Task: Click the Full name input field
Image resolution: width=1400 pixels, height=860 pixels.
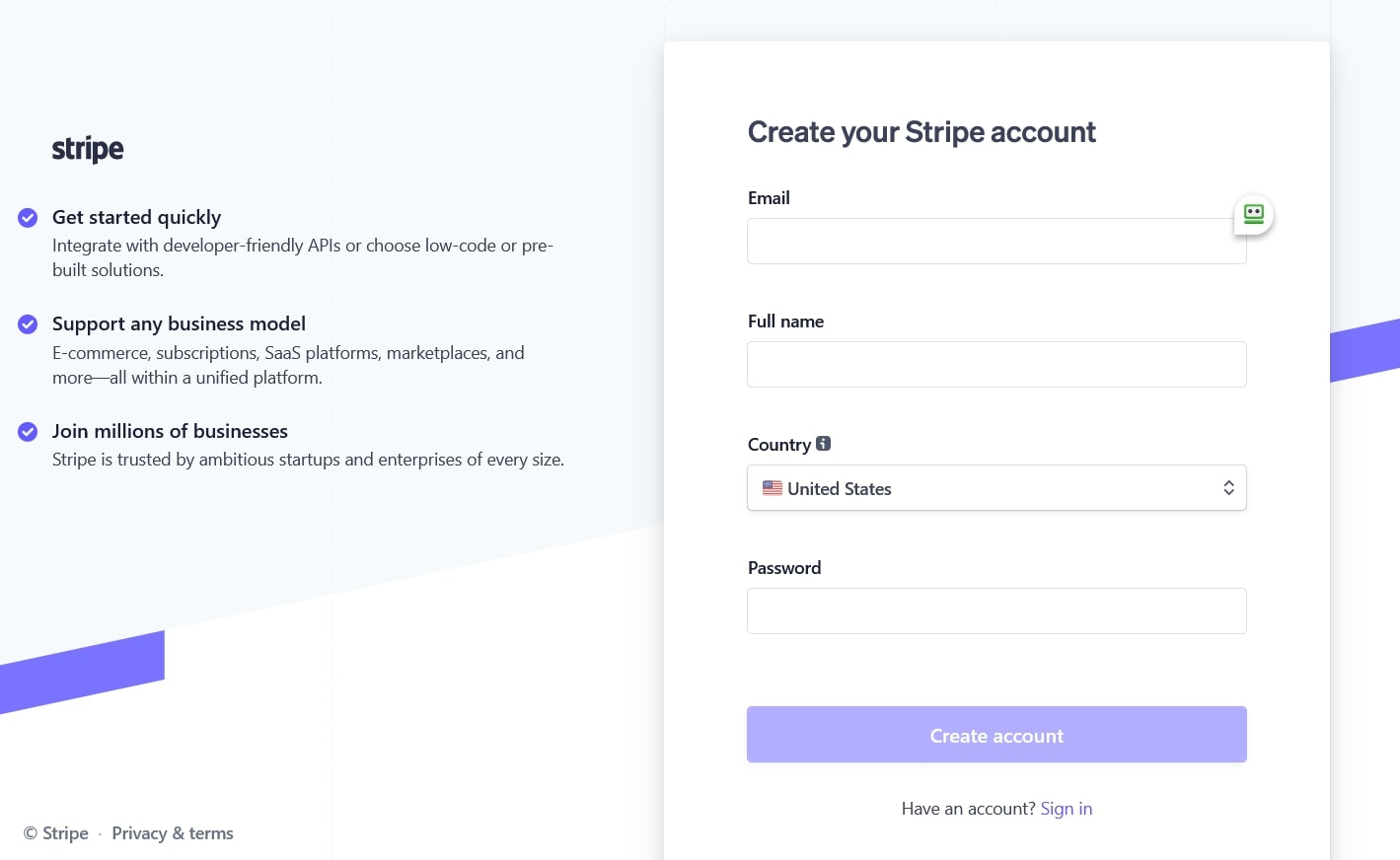Action: pos(996,364)
